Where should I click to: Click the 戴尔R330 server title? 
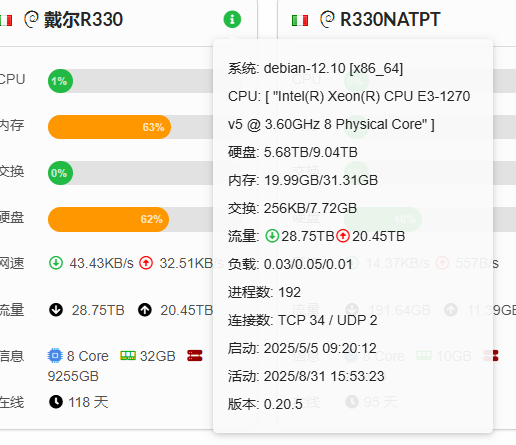(x=83, y=19)
